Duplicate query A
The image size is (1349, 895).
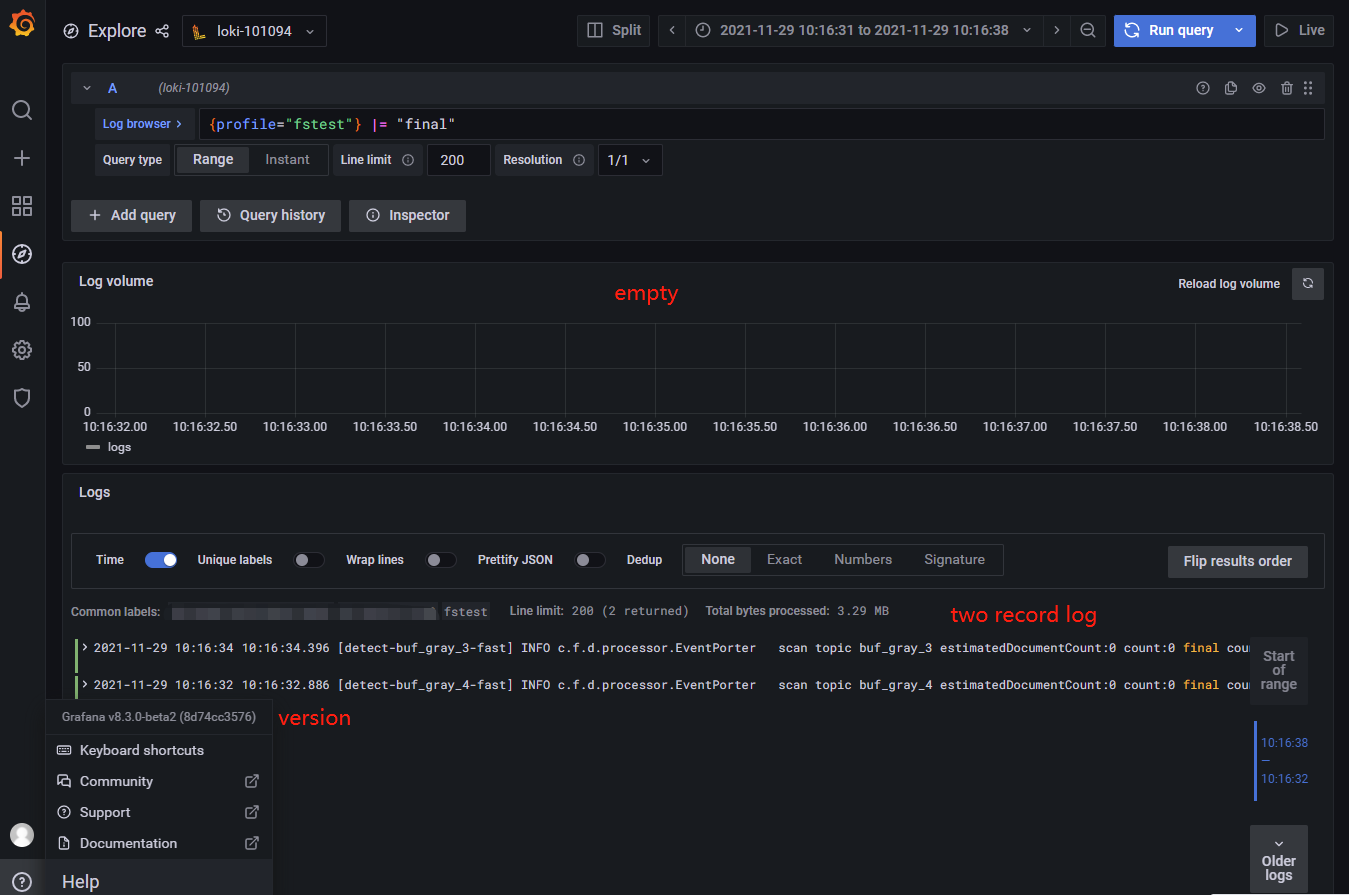tap(1231, 88)
